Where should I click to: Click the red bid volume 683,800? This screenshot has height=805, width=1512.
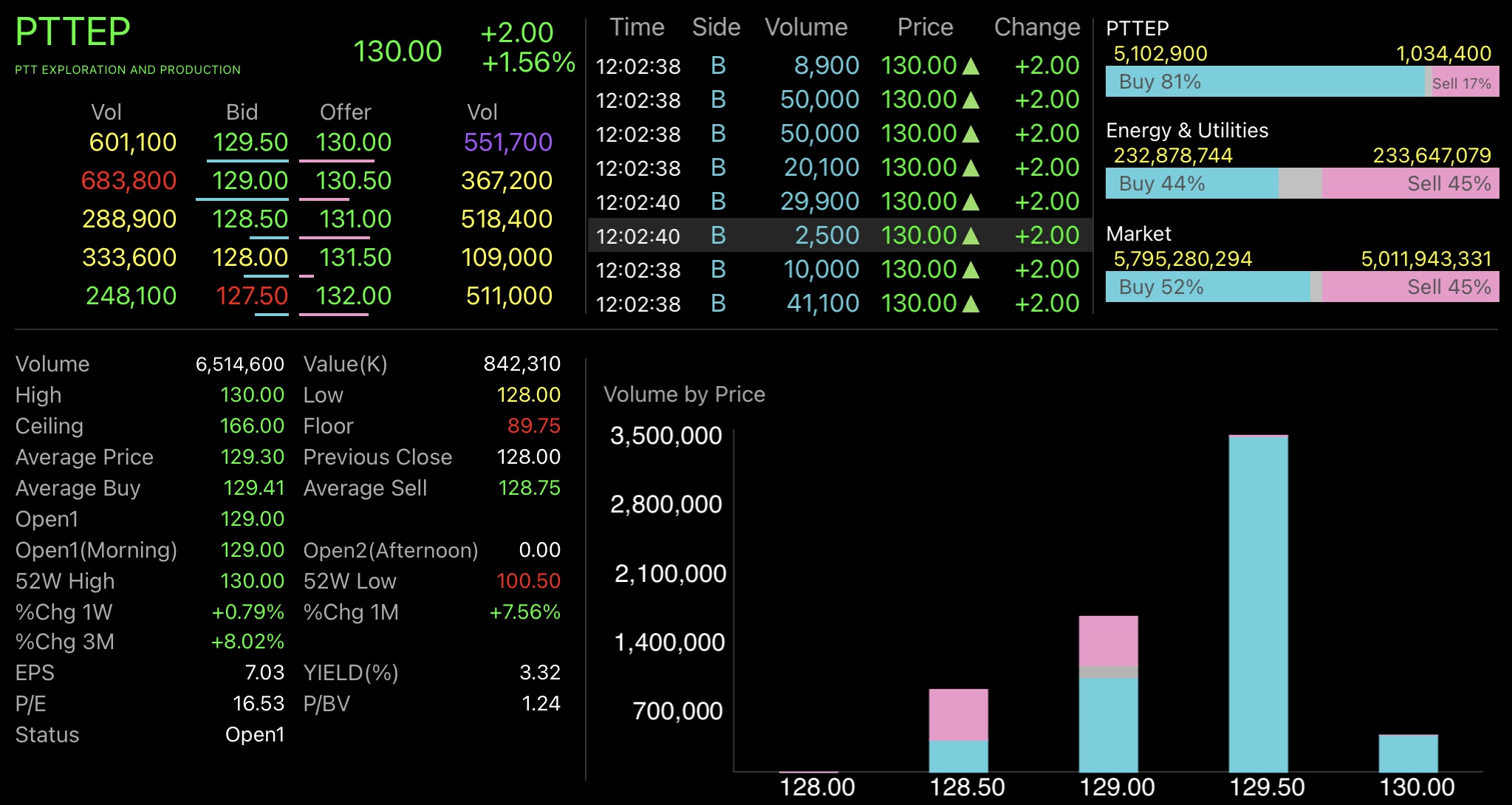coord(129,180)
